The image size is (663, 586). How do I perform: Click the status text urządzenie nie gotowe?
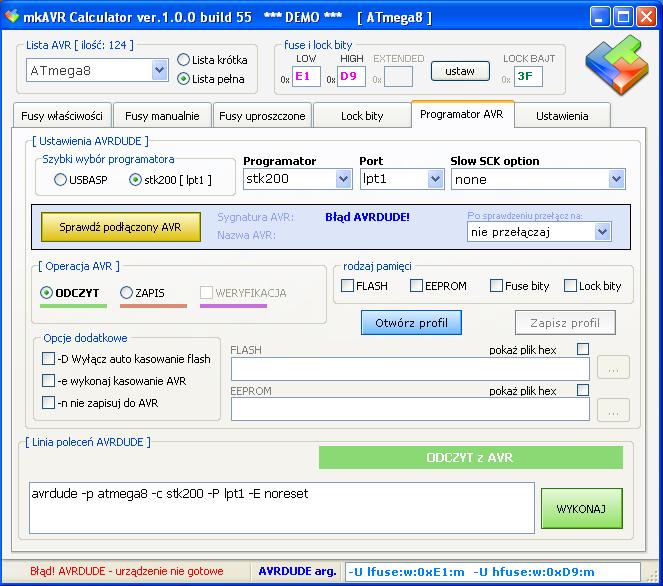click(126, 571)
